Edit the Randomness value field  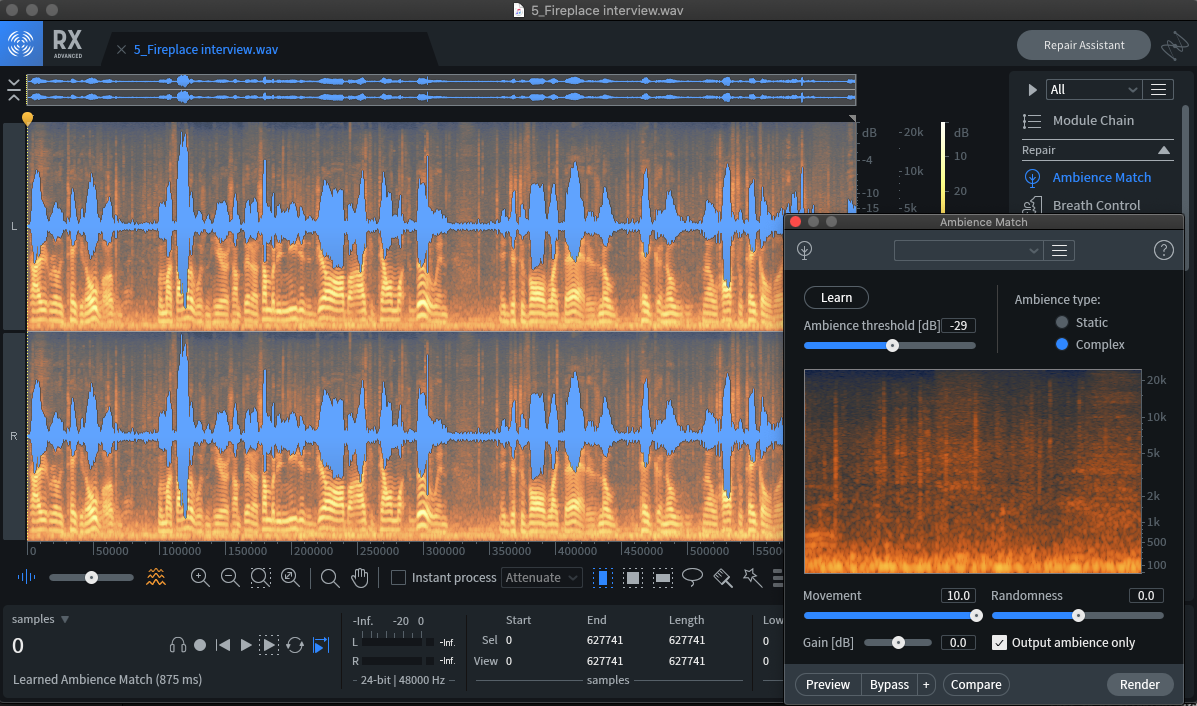tap(1146, 596)
